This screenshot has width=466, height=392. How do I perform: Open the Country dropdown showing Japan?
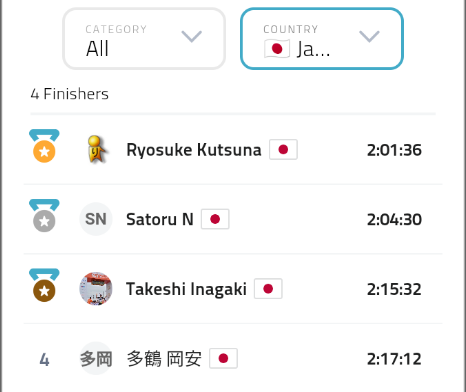pos(322,39)
